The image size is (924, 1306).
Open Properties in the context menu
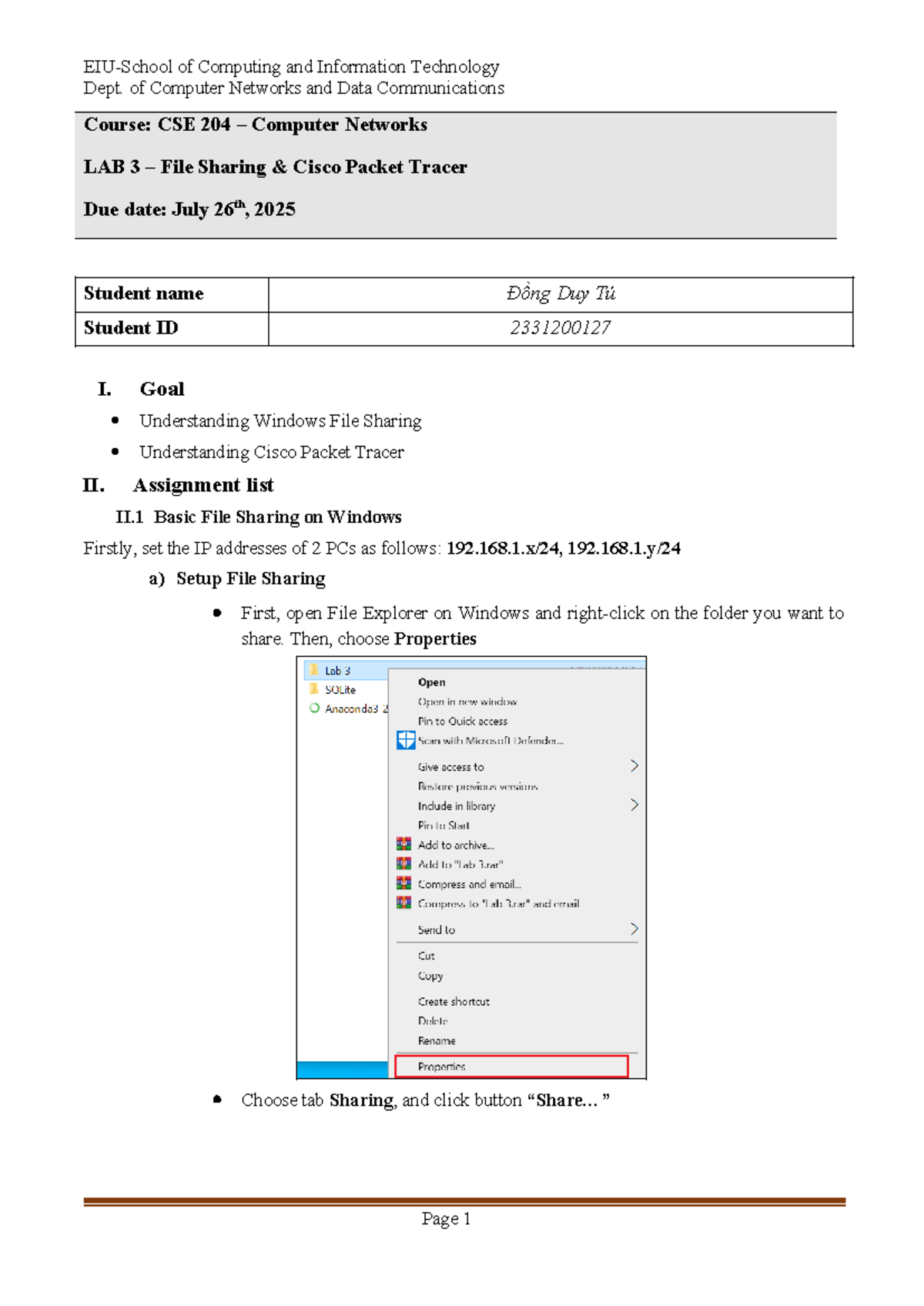pyautogui.click(x=511, y=1067)
